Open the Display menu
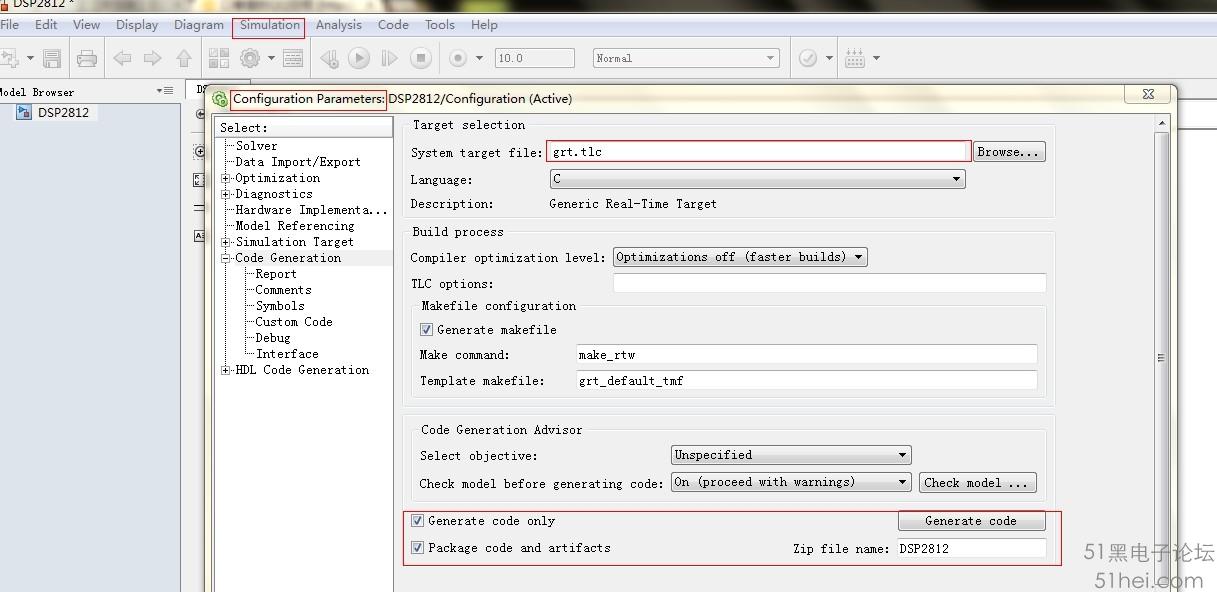 pos(137,25)
